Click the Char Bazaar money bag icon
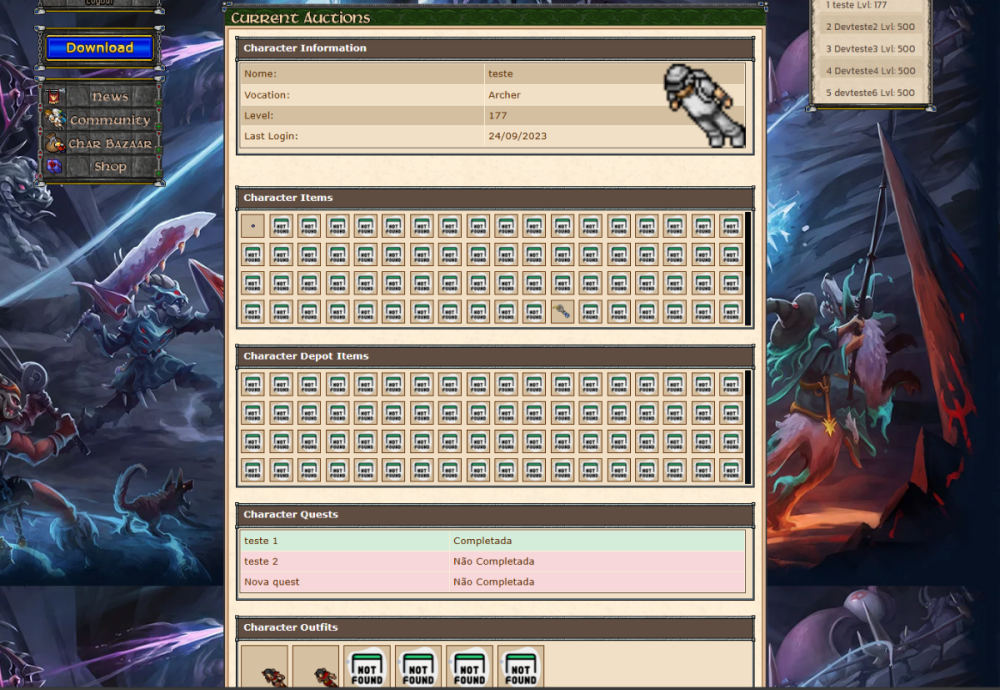The width and height of the screenshot is (1000, 690). click(54, 144)
